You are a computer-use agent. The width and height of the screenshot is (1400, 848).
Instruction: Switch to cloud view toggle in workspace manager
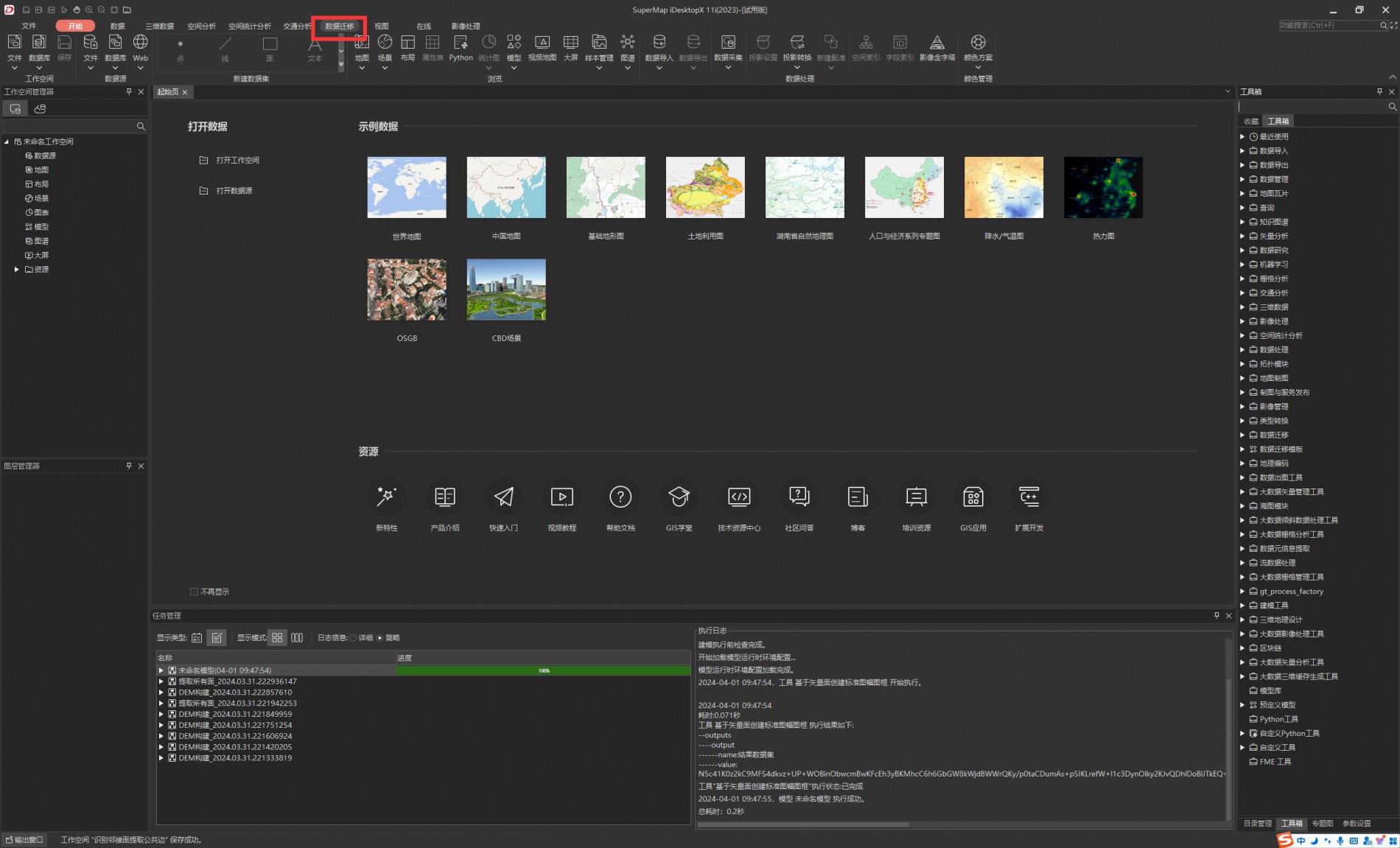(x=41, y=108)
